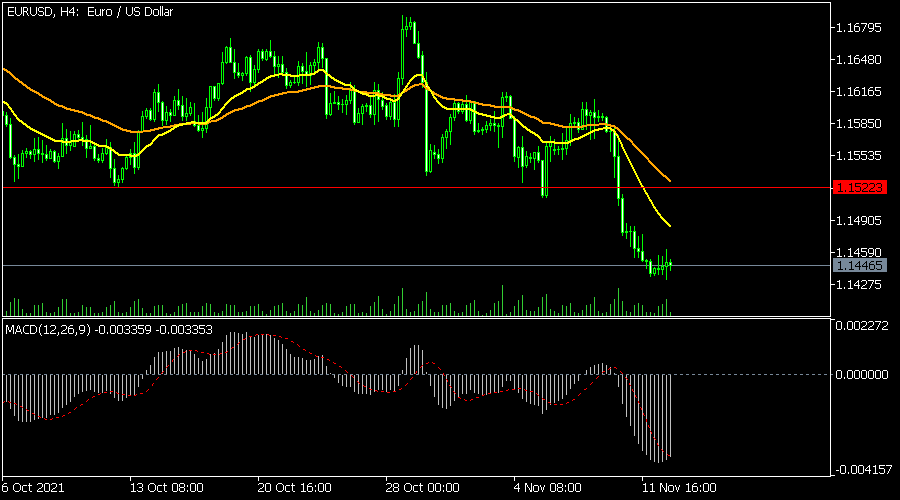The image size is (900, 500).
Task: Click the last MACD histogram bar
Action: pos(670,416)
